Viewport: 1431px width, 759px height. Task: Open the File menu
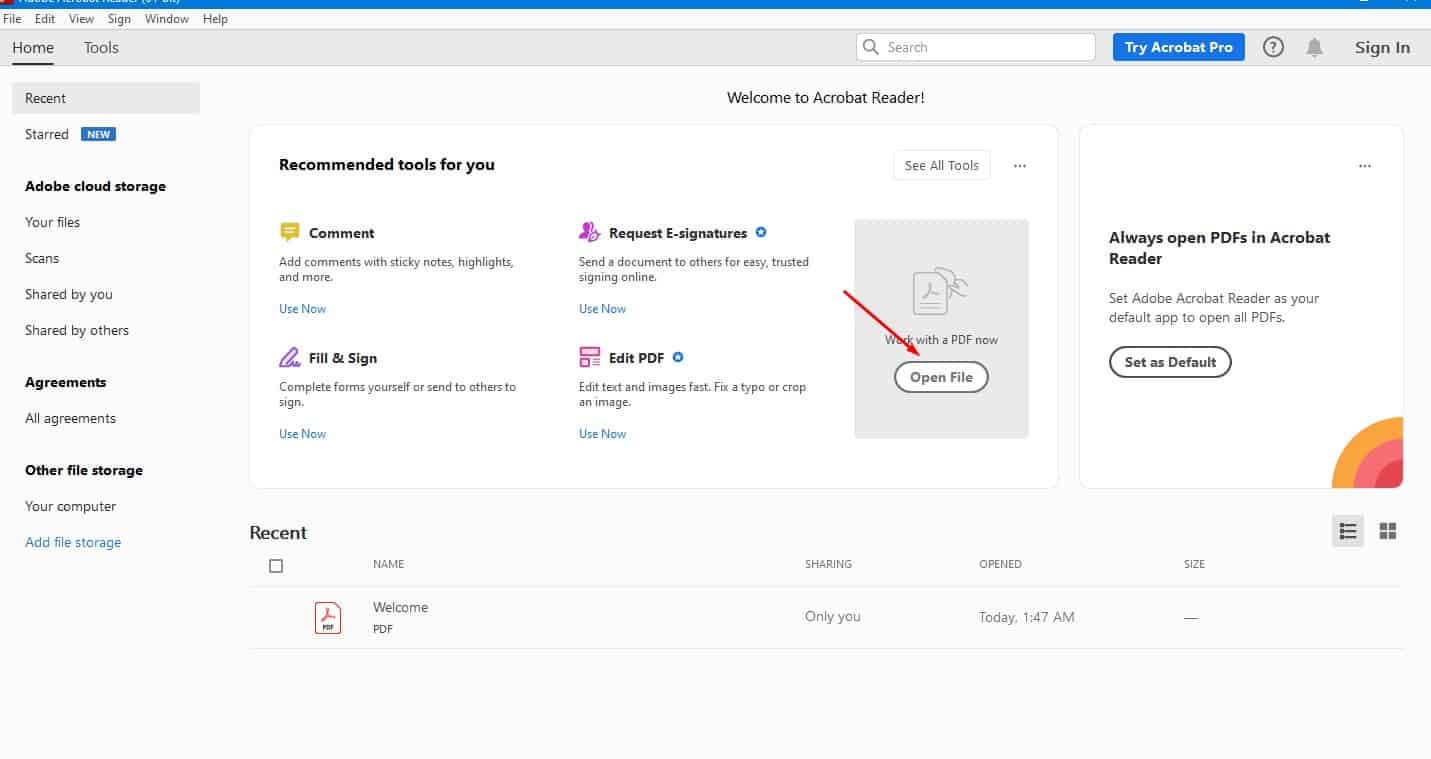[12, 19]
